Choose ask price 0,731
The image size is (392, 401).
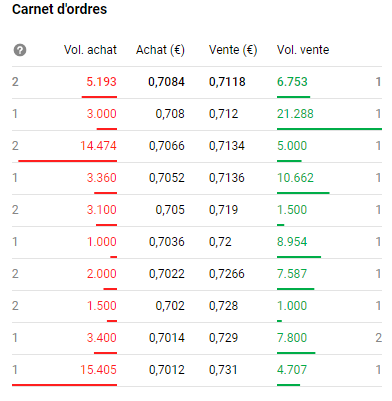pos(223,370)
